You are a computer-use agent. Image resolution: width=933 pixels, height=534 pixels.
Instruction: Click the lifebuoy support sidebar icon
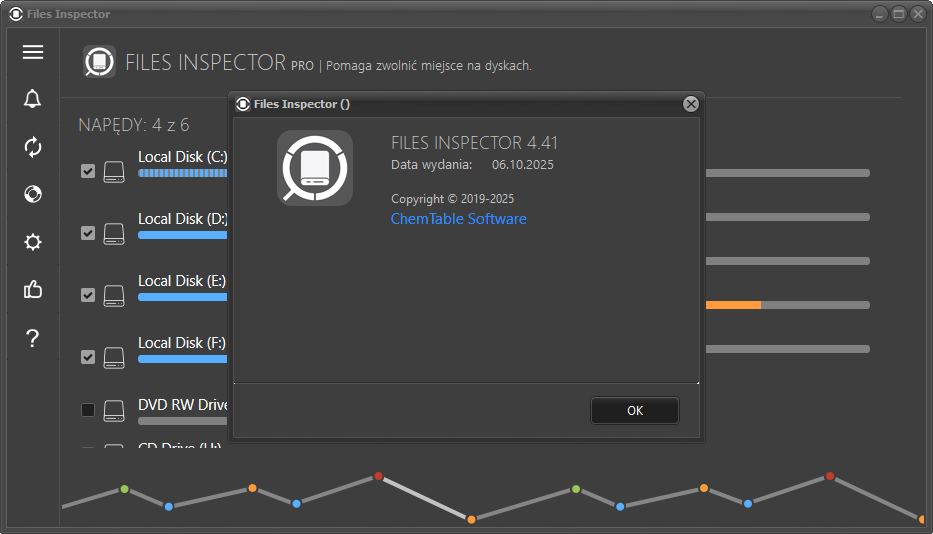(x=33, y=194)
